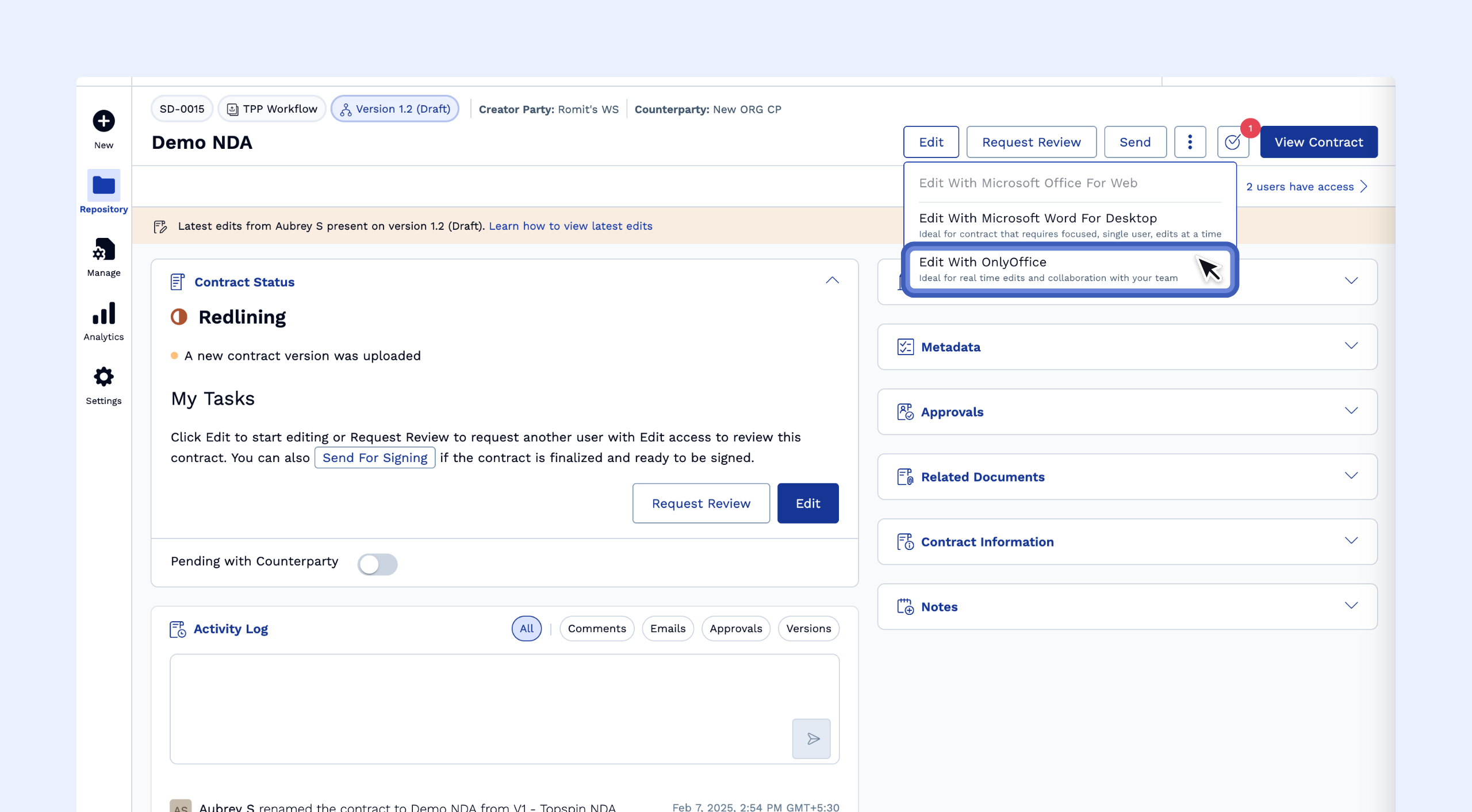1472x812 pixels.
Task: Open the Analytics bar chart icon
Action: (x=103, y=314)
